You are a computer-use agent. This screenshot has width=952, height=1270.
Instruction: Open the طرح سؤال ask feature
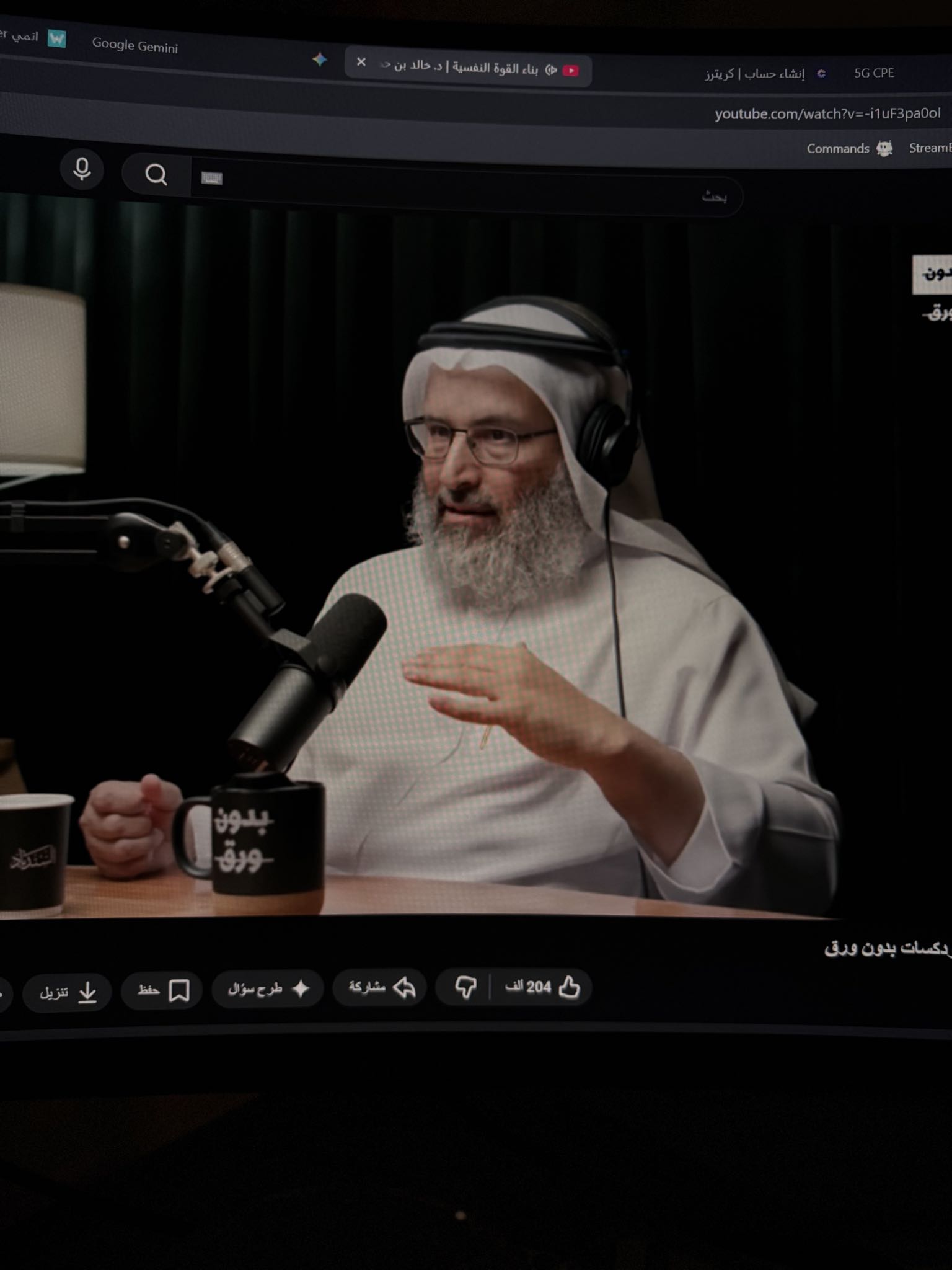[268, 988]
